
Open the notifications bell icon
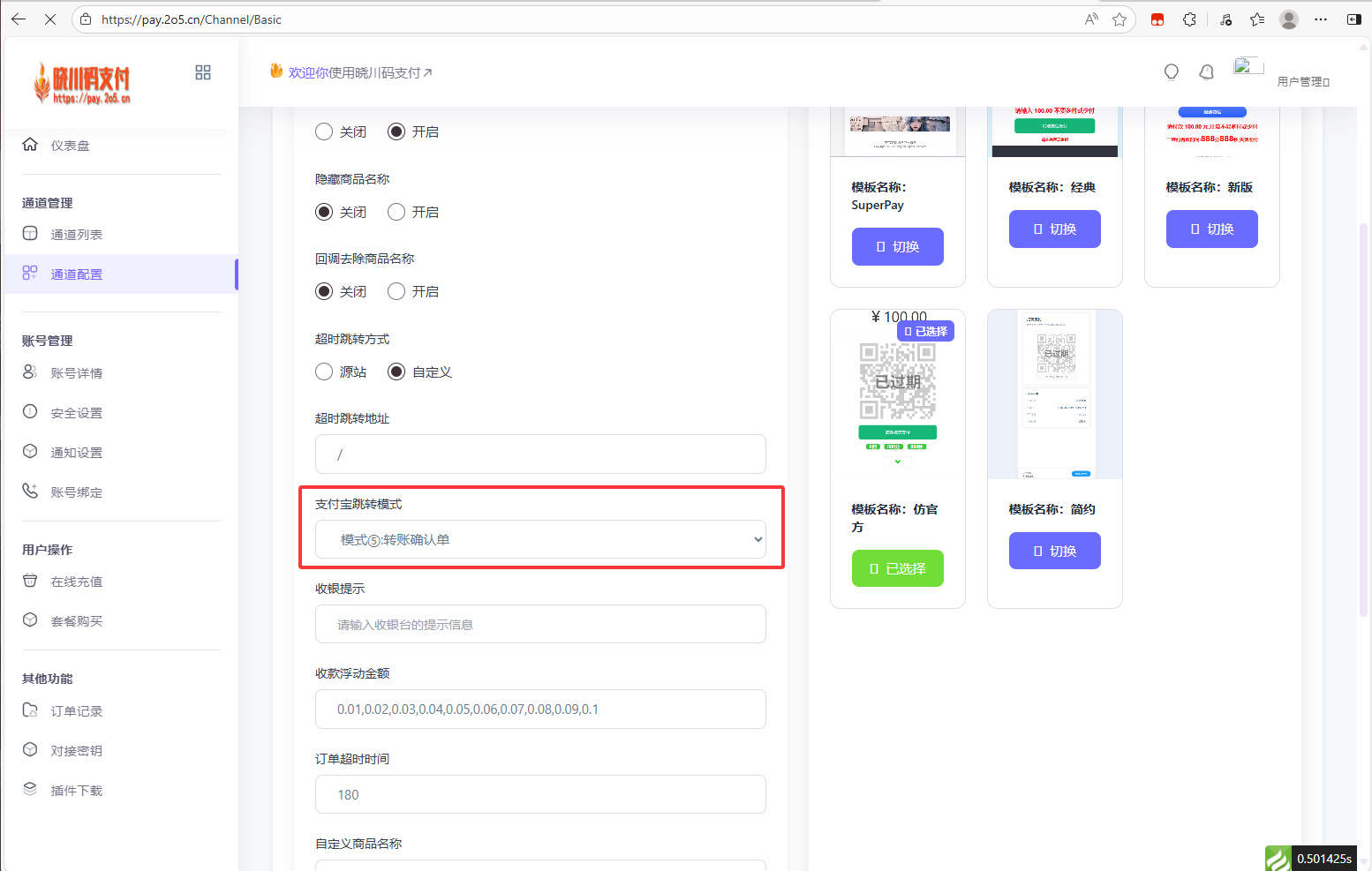[x=1207, y=72]
